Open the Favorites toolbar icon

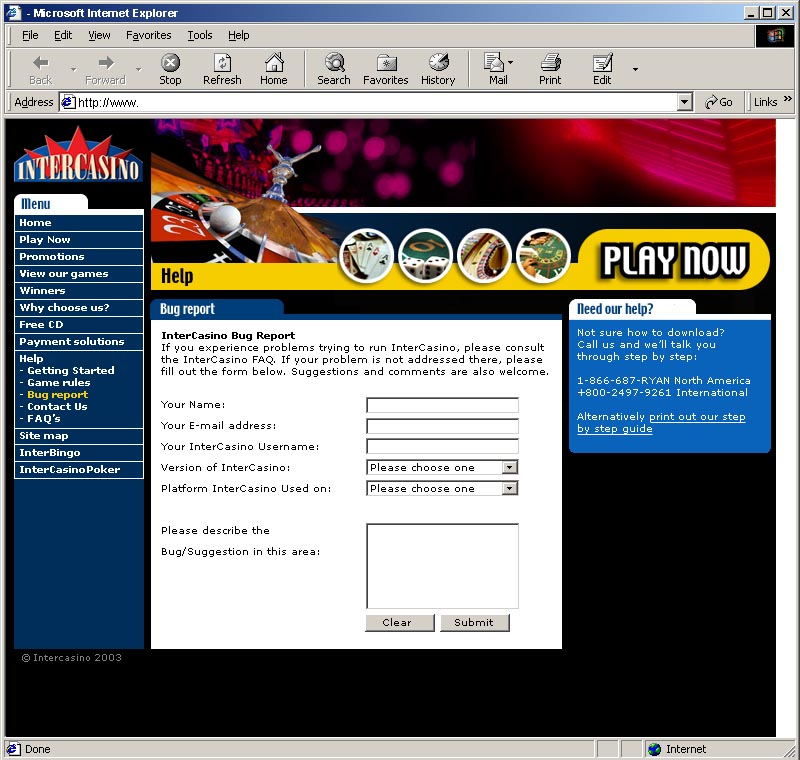click(x=385, y=63)
